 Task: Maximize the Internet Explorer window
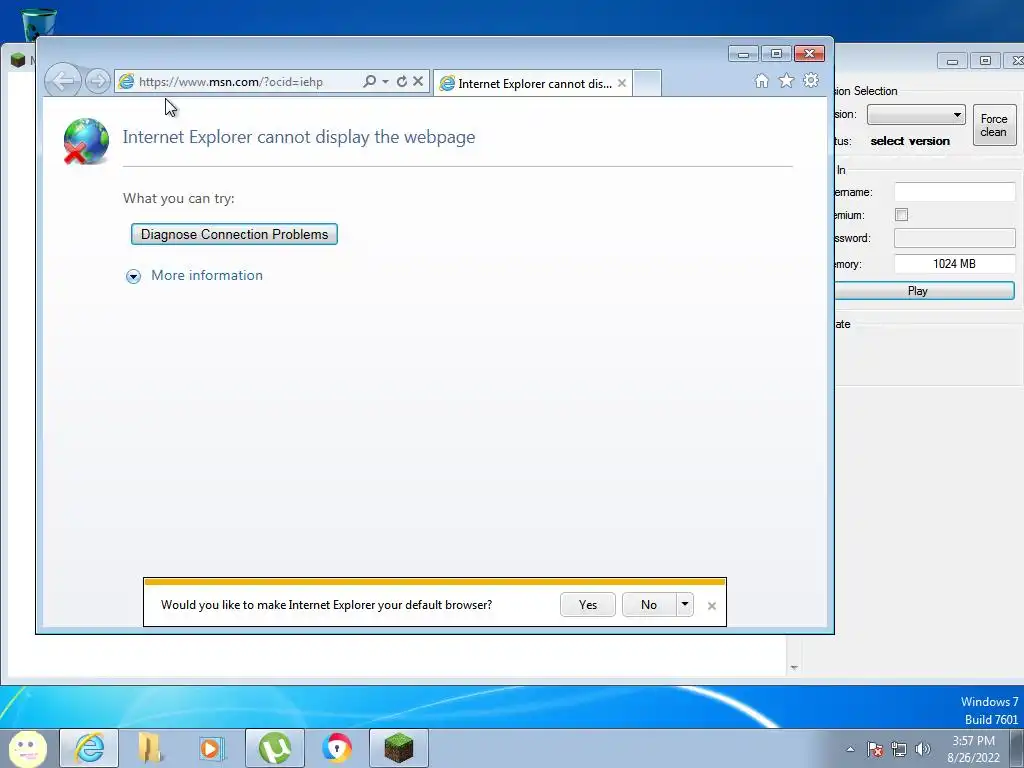pos(776,54)
